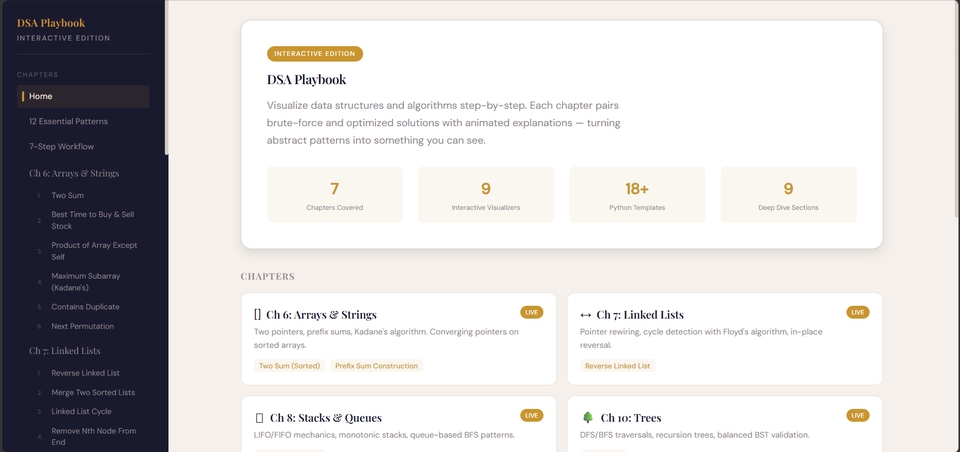The image size is (960, 452).
Task: Click the Interactive Edition badge
Action: [x=315, y=54]
